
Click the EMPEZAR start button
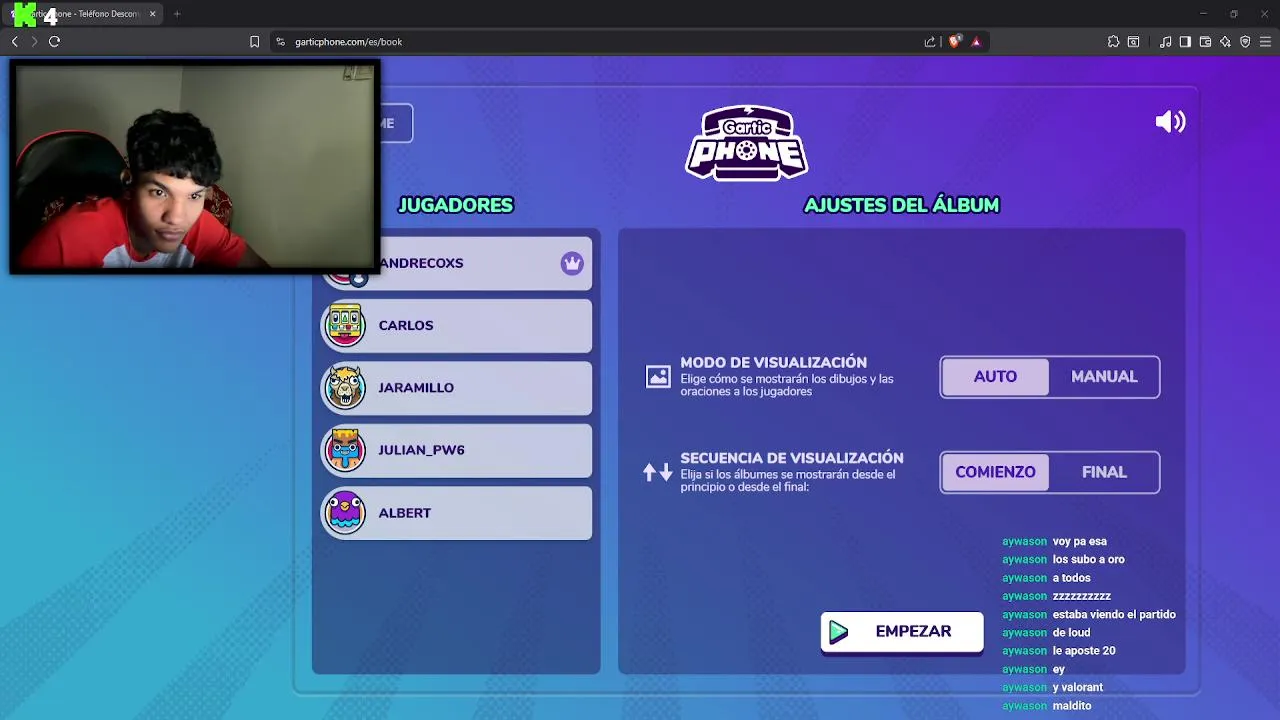tap(902, 632)
